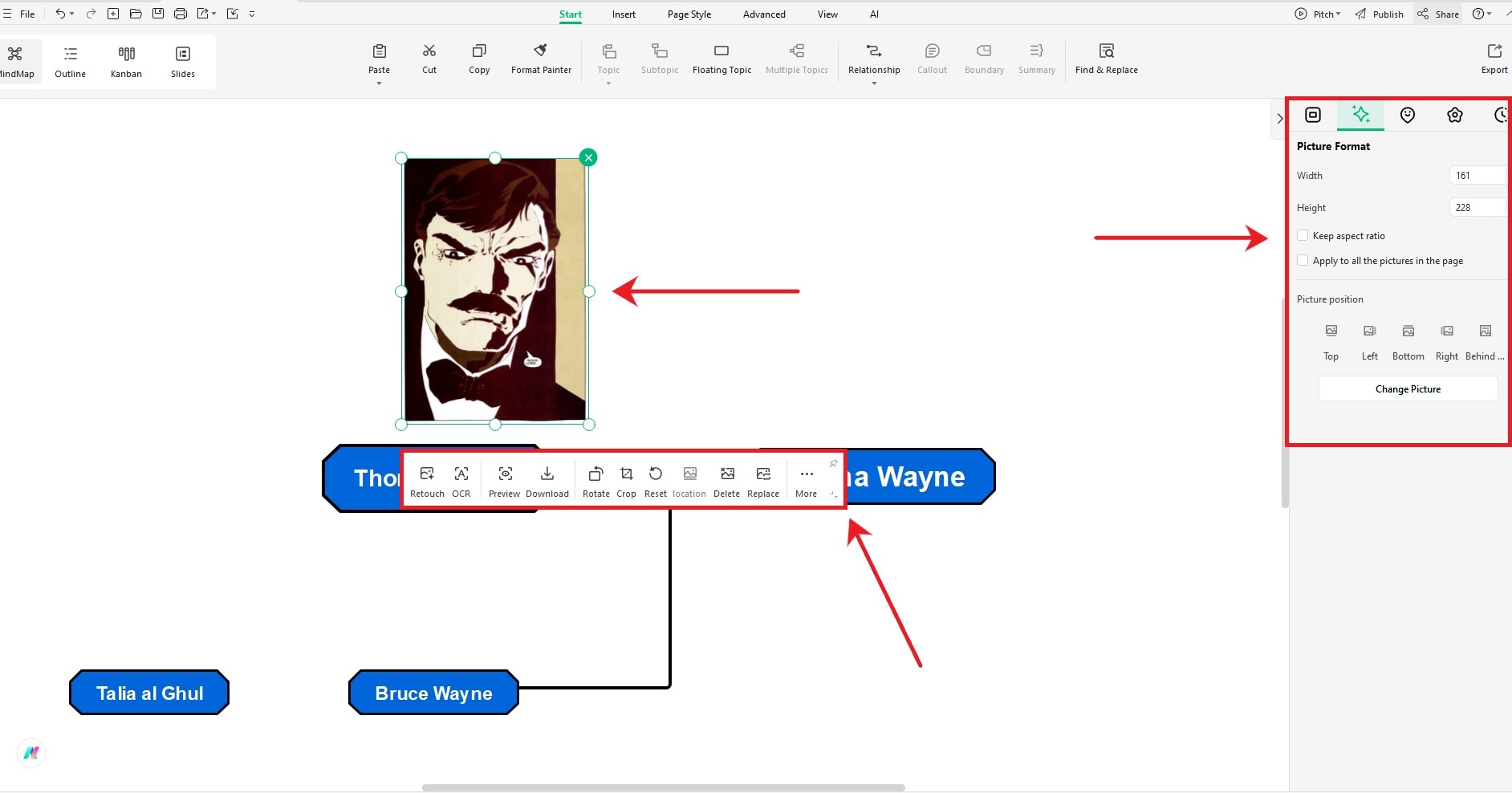Click the print icon
The width and height of the screenshot is (1512, 793).
click(x=181, y=14)
